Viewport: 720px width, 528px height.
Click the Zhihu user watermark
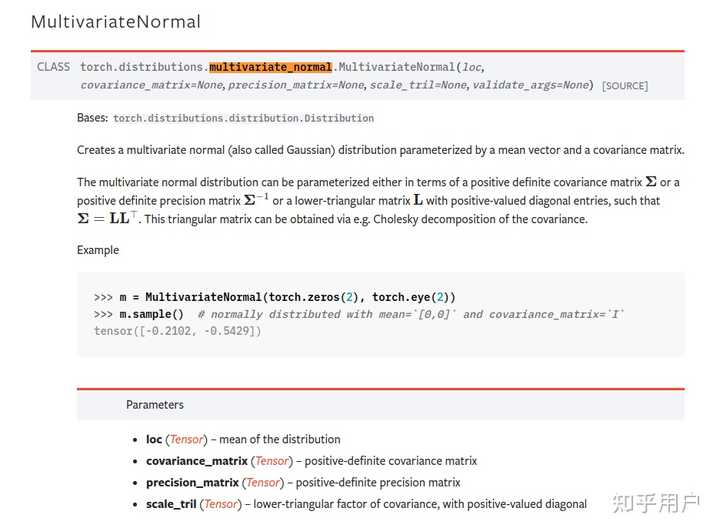(656, 503)
